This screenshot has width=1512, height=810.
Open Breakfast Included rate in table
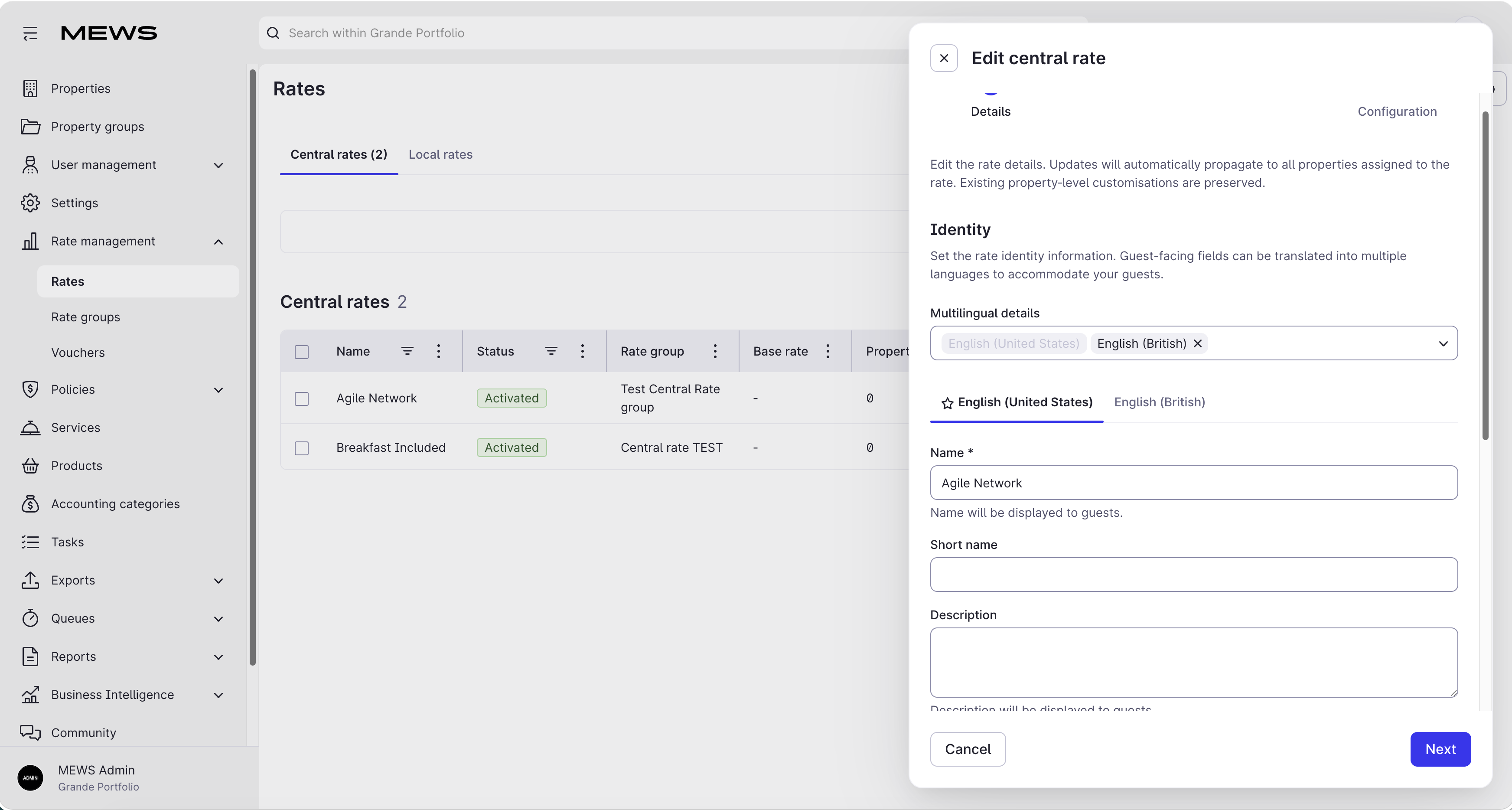(391, 447)
